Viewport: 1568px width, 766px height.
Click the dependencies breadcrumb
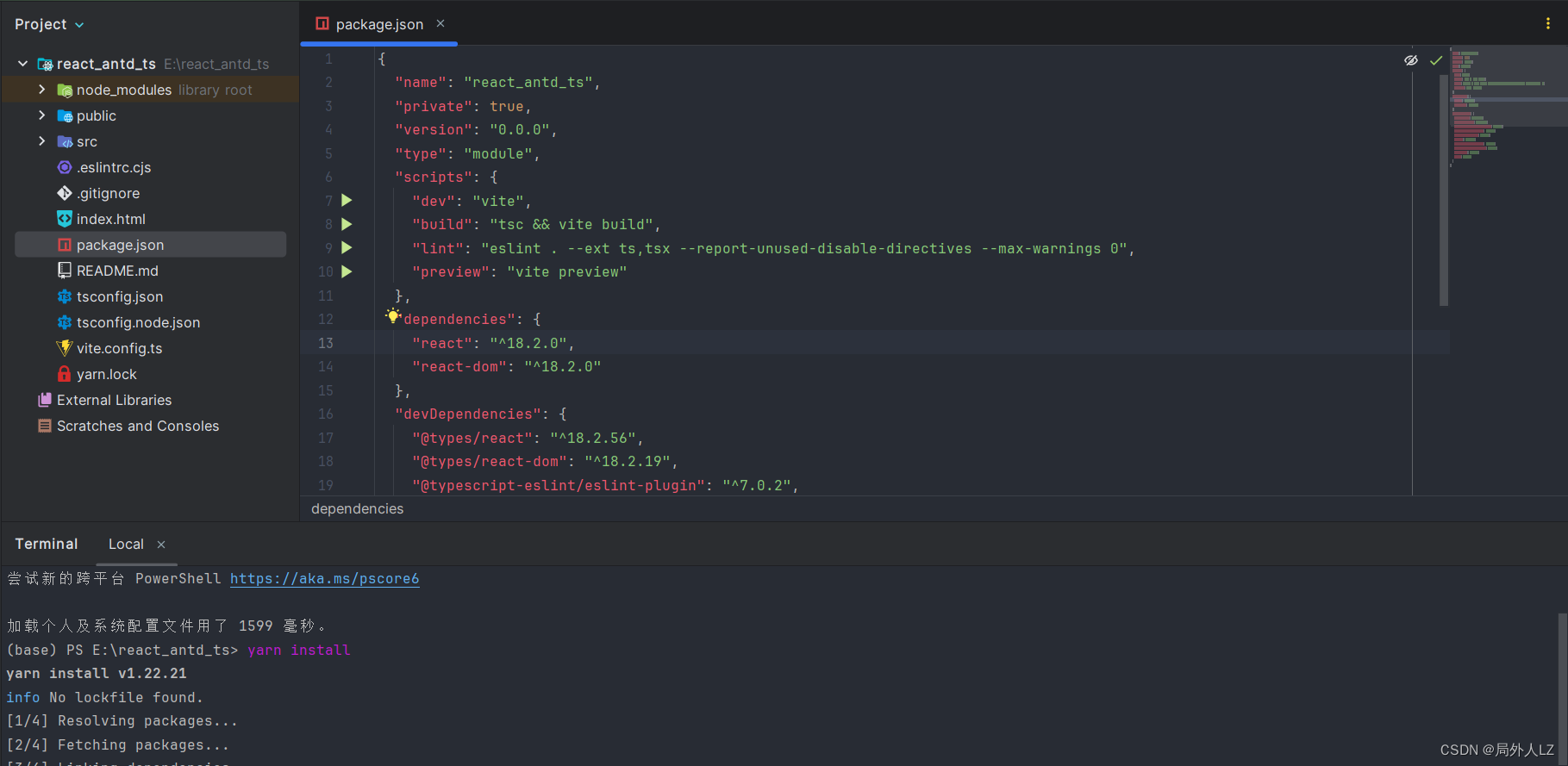pos(357,509)
